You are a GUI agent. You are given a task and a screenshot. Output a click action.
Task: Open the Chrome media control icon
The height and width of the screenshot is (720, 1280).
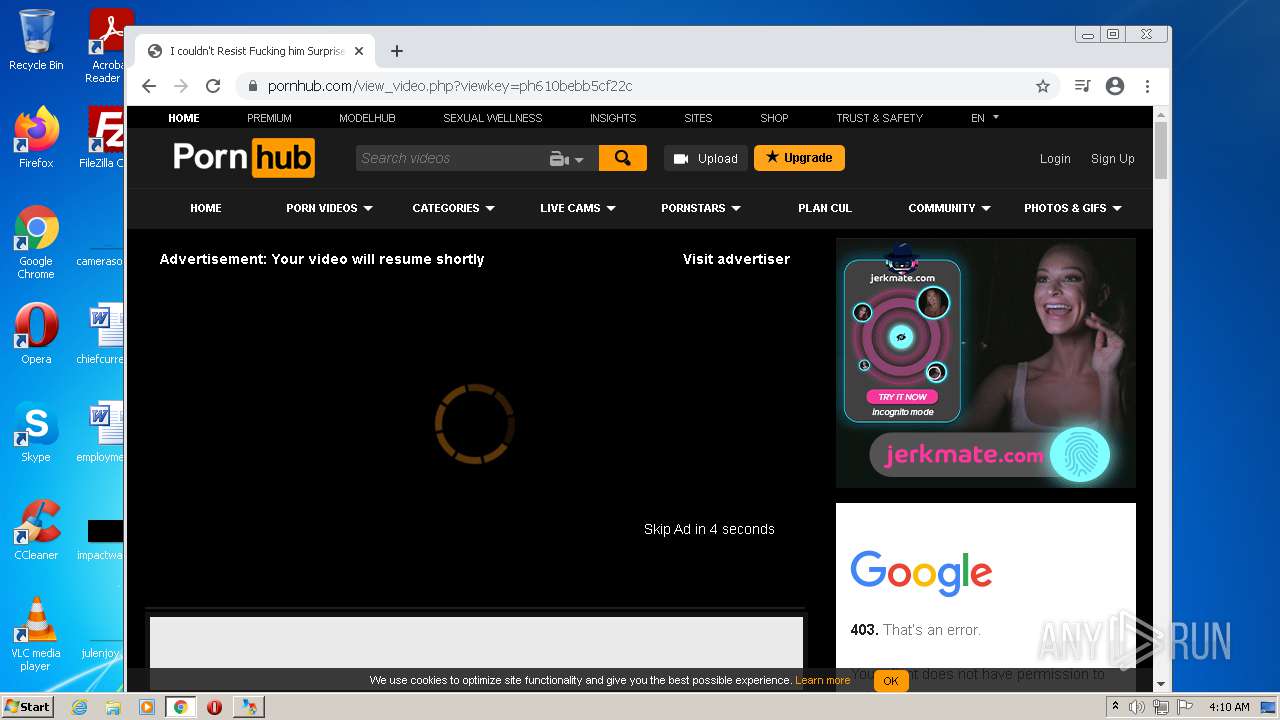pyautogui.click(x=1082, y=86)
